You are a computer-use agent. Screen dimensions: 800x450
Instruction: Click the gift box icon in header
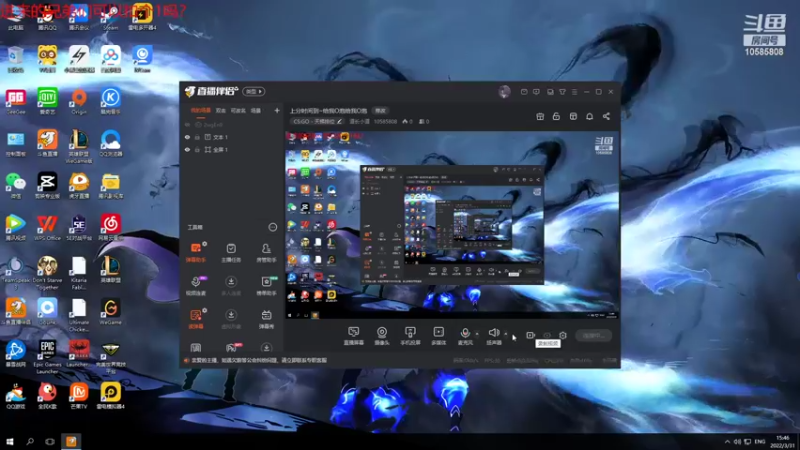tap(540, 116)
